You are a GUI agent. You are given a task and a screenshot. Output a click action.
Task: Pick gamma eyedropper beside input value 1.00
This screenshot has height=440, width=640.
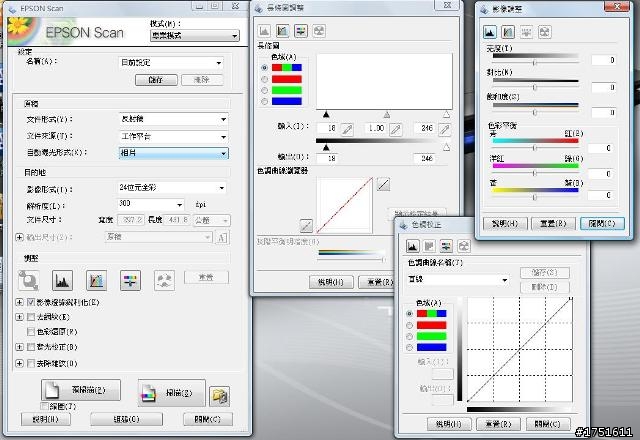coord(396,129)
